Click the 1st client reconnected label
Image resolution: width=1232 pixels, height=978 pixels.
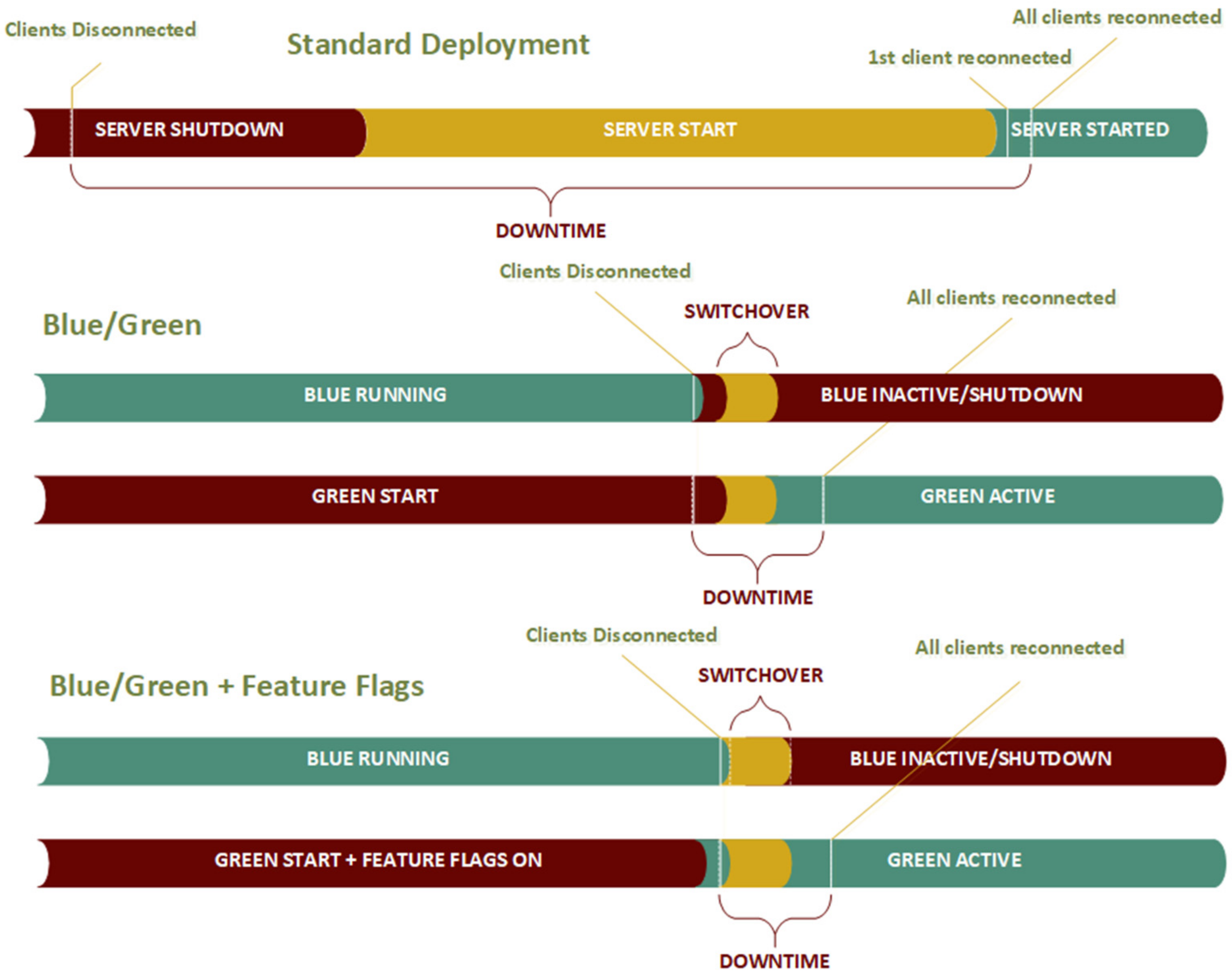point(969,58)
